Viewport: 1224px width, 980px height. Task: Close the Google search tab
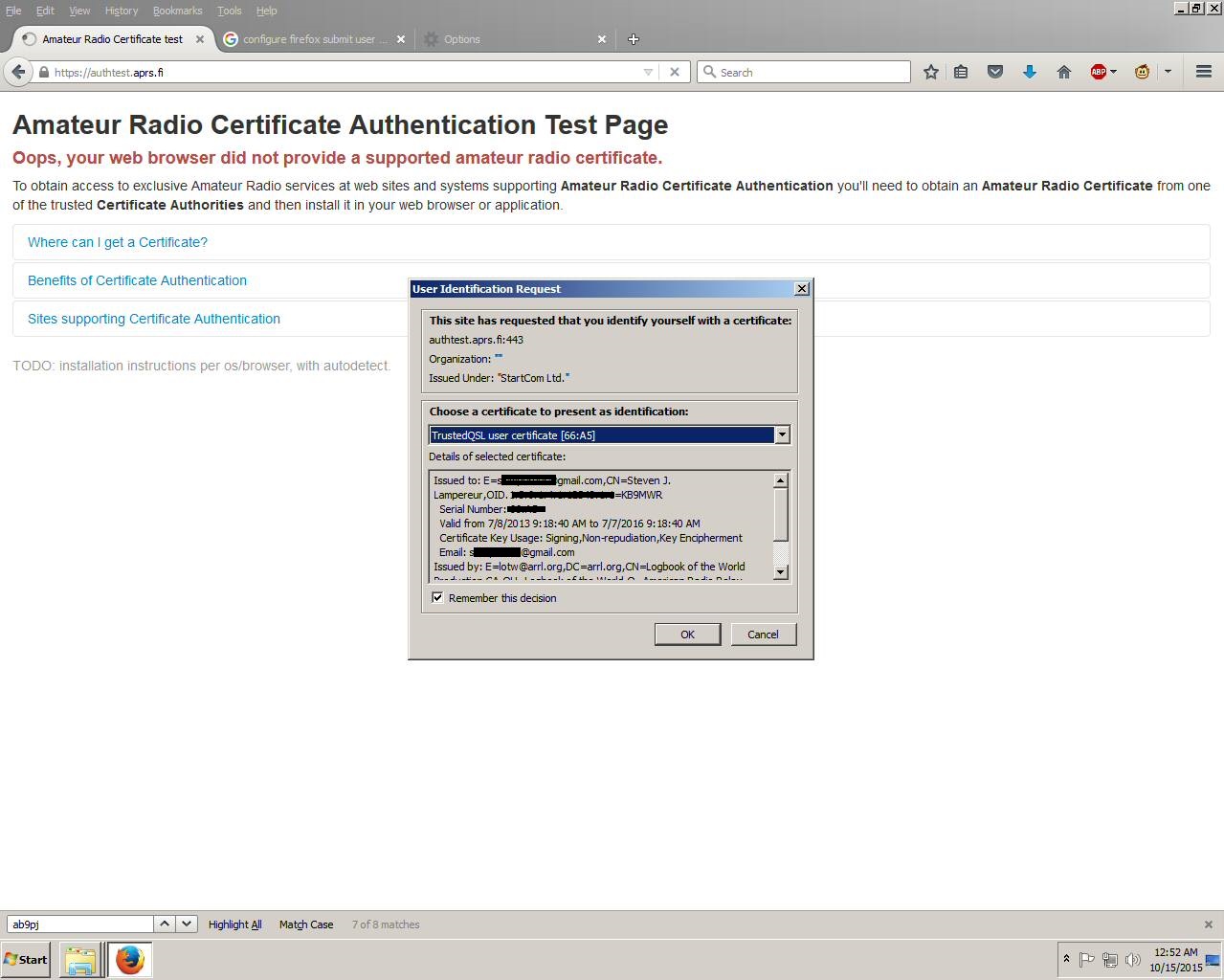[401, 39]
